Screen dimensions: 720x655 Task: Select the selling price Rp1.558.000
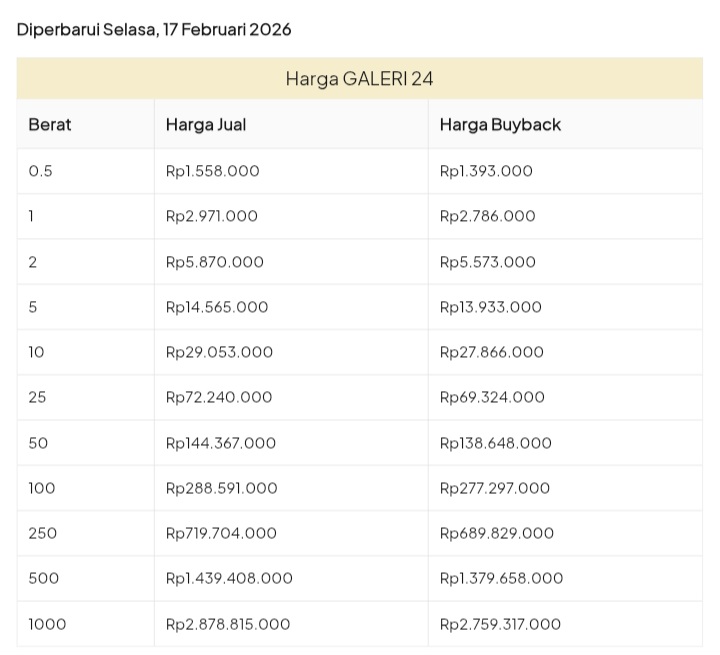click(212, 171)
